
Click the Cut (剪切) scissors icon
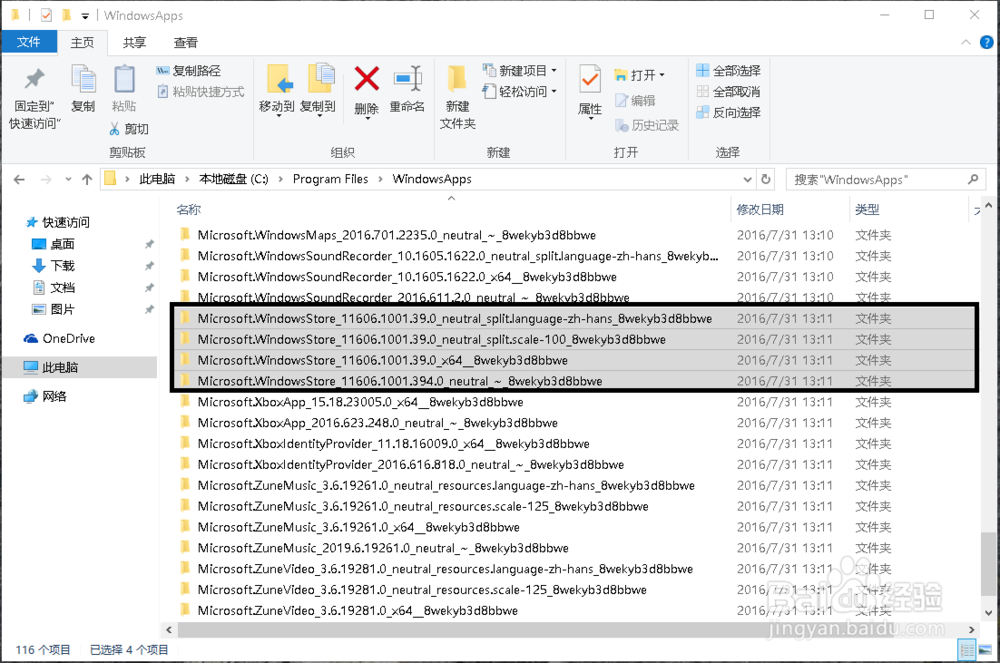point(115,129)
